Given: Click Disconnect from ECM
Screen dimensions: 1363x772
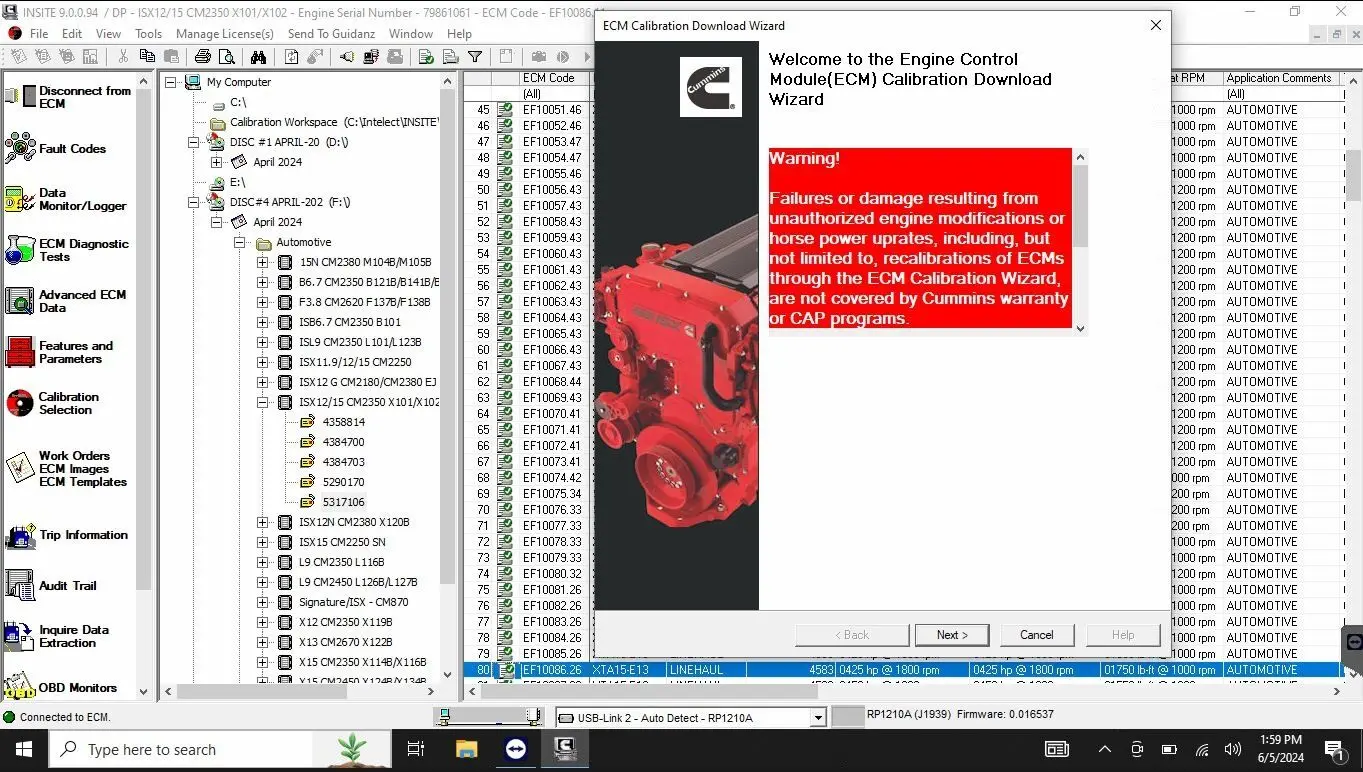Looking at the screenshot, I should tap(68, 97).
